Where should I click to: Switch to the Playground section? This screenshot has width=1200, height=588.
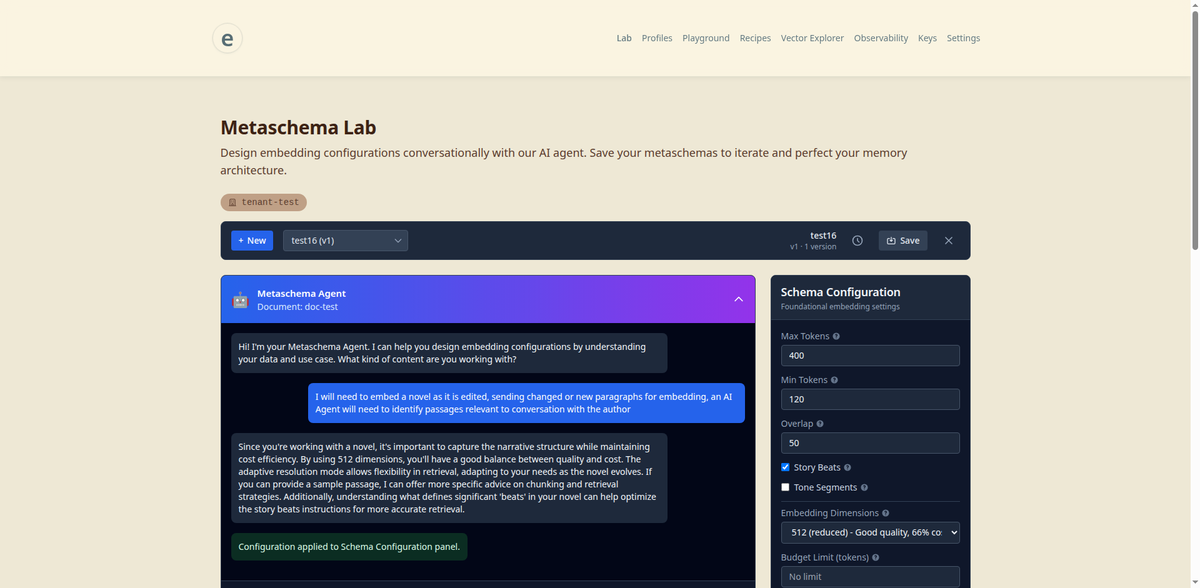point(706,38)
